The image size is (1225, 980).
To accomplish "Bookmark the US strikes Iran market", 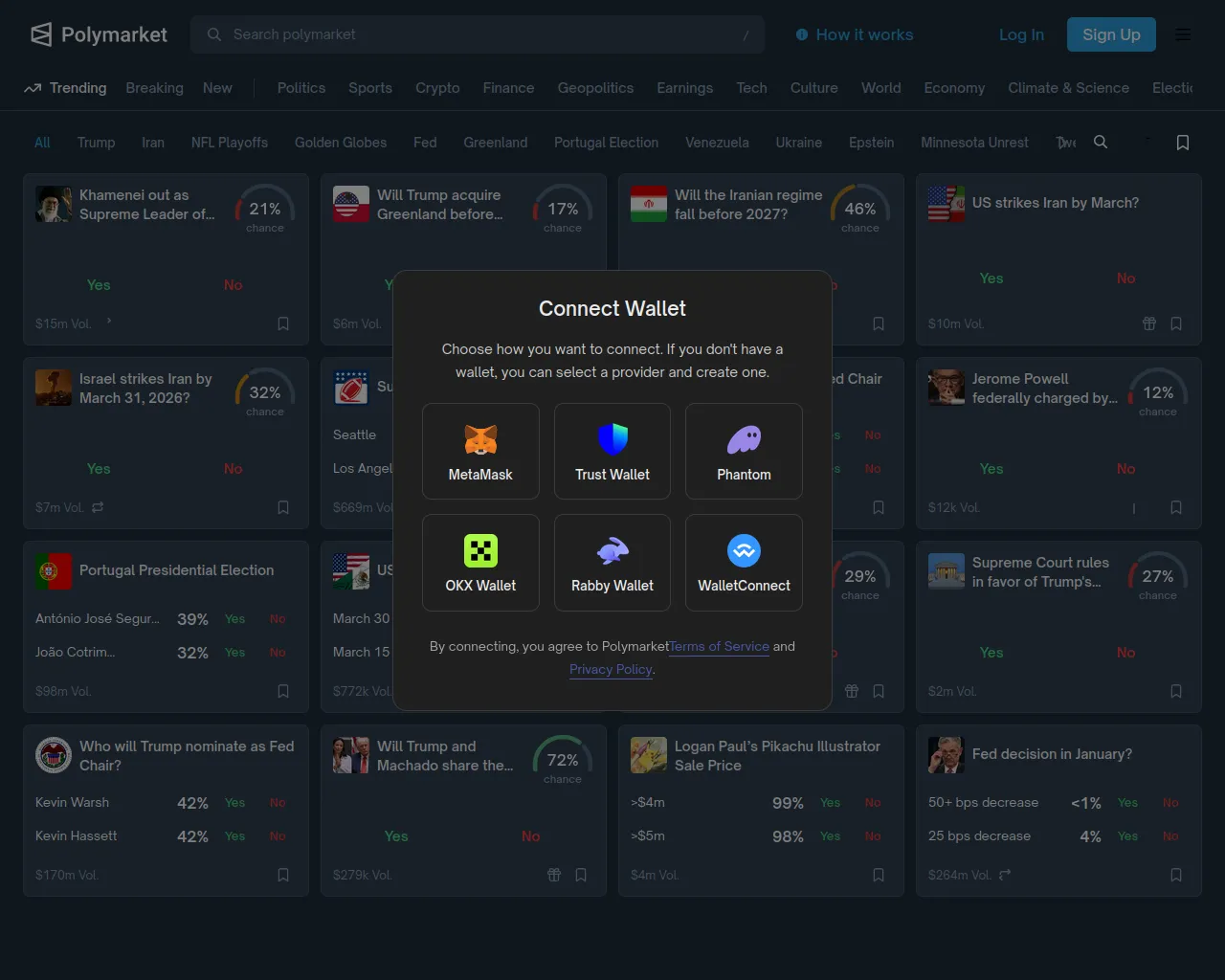I will (1176, 323).
